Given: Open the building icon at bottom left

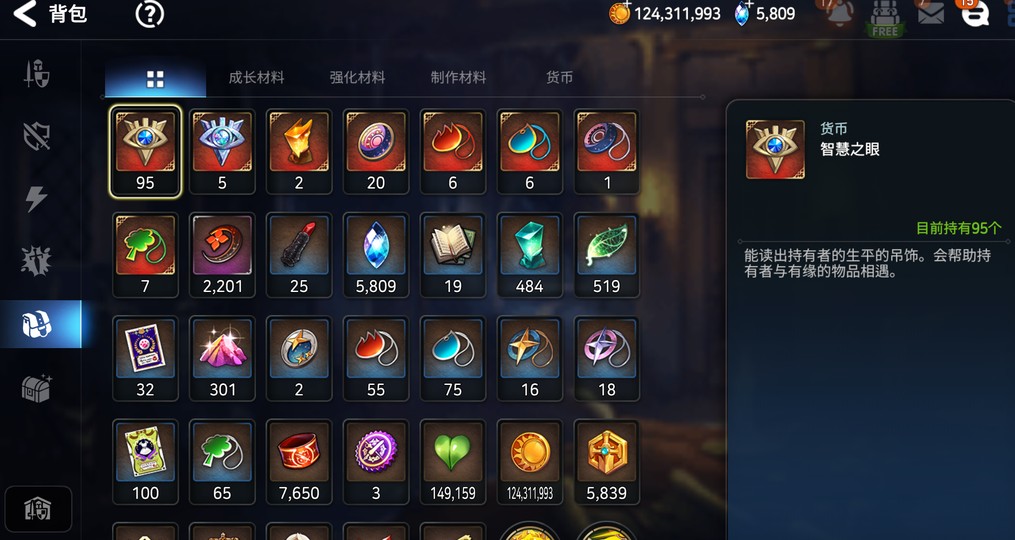Looking at the screenshot, I should (38, 509).
